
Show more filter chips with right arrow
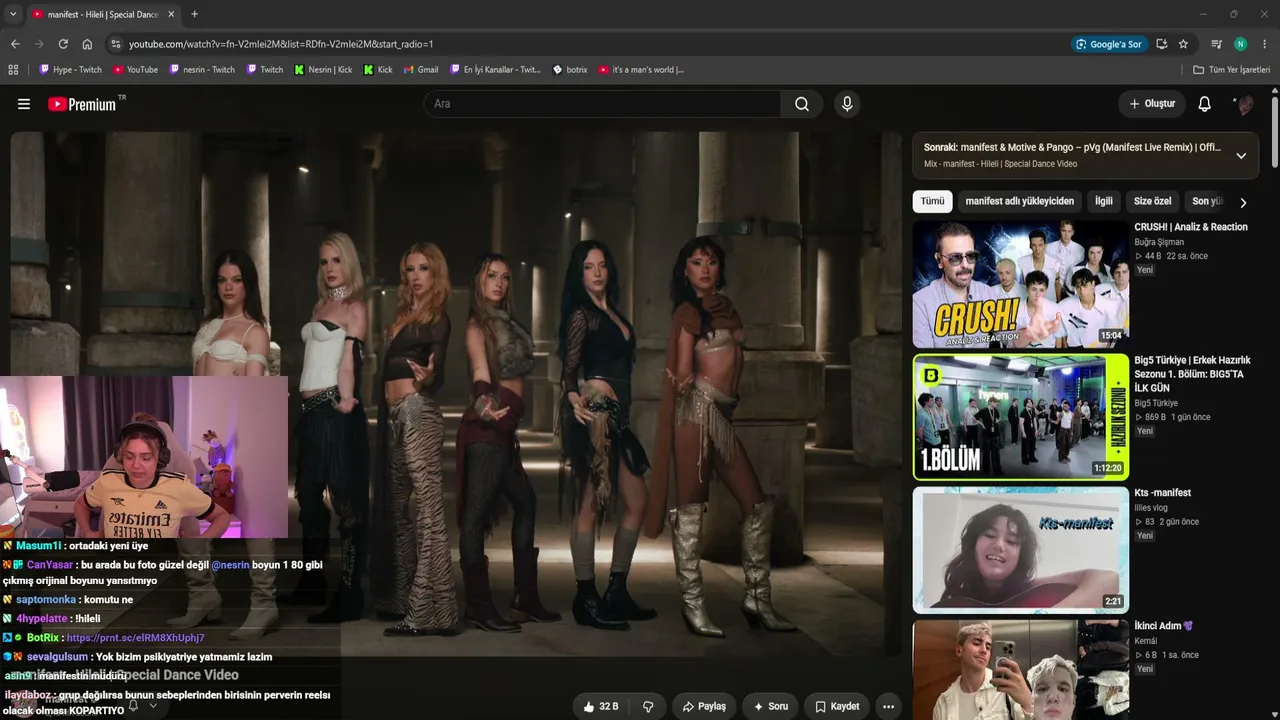(x=1243, y=202)
